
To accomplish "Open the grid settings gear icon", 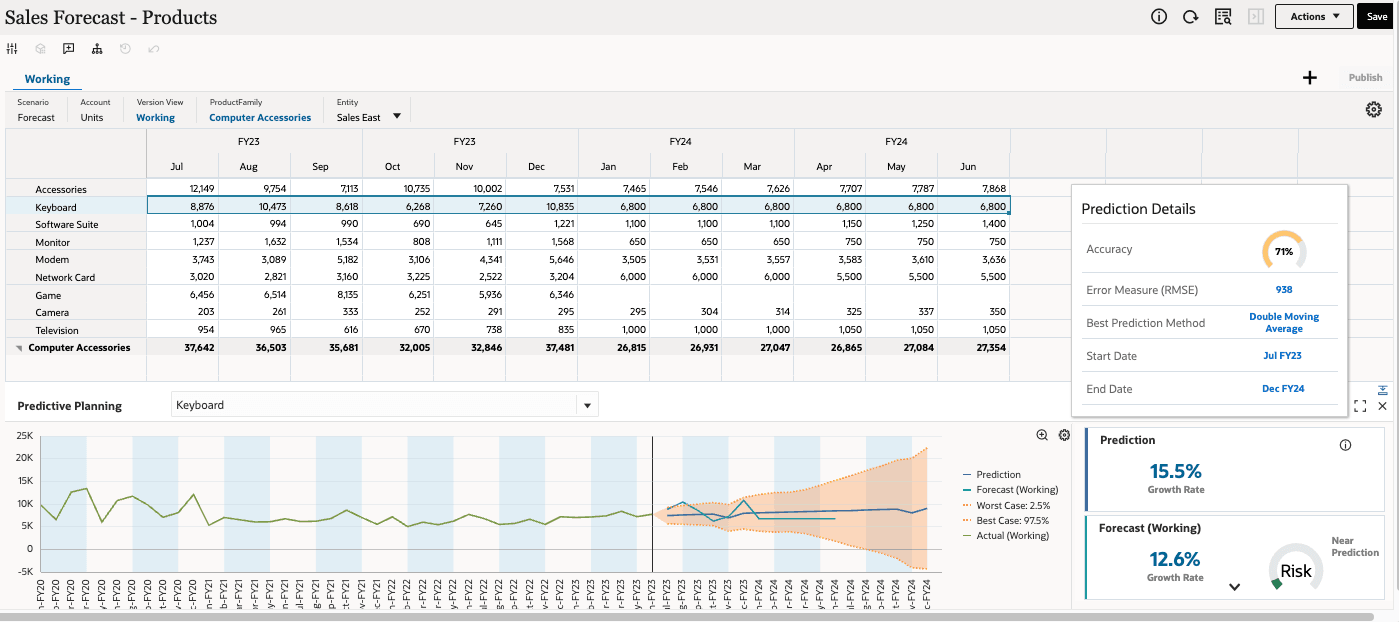I will tap(1373, 110).
